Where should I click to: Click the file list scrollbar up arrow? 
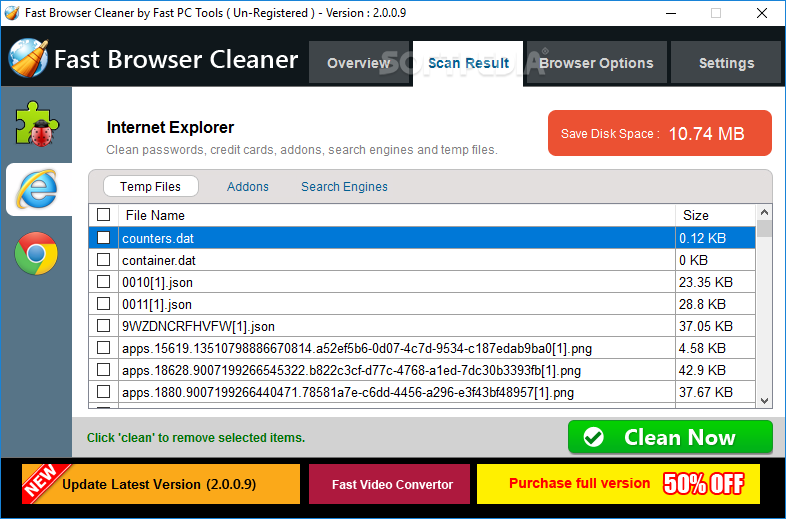764,212
